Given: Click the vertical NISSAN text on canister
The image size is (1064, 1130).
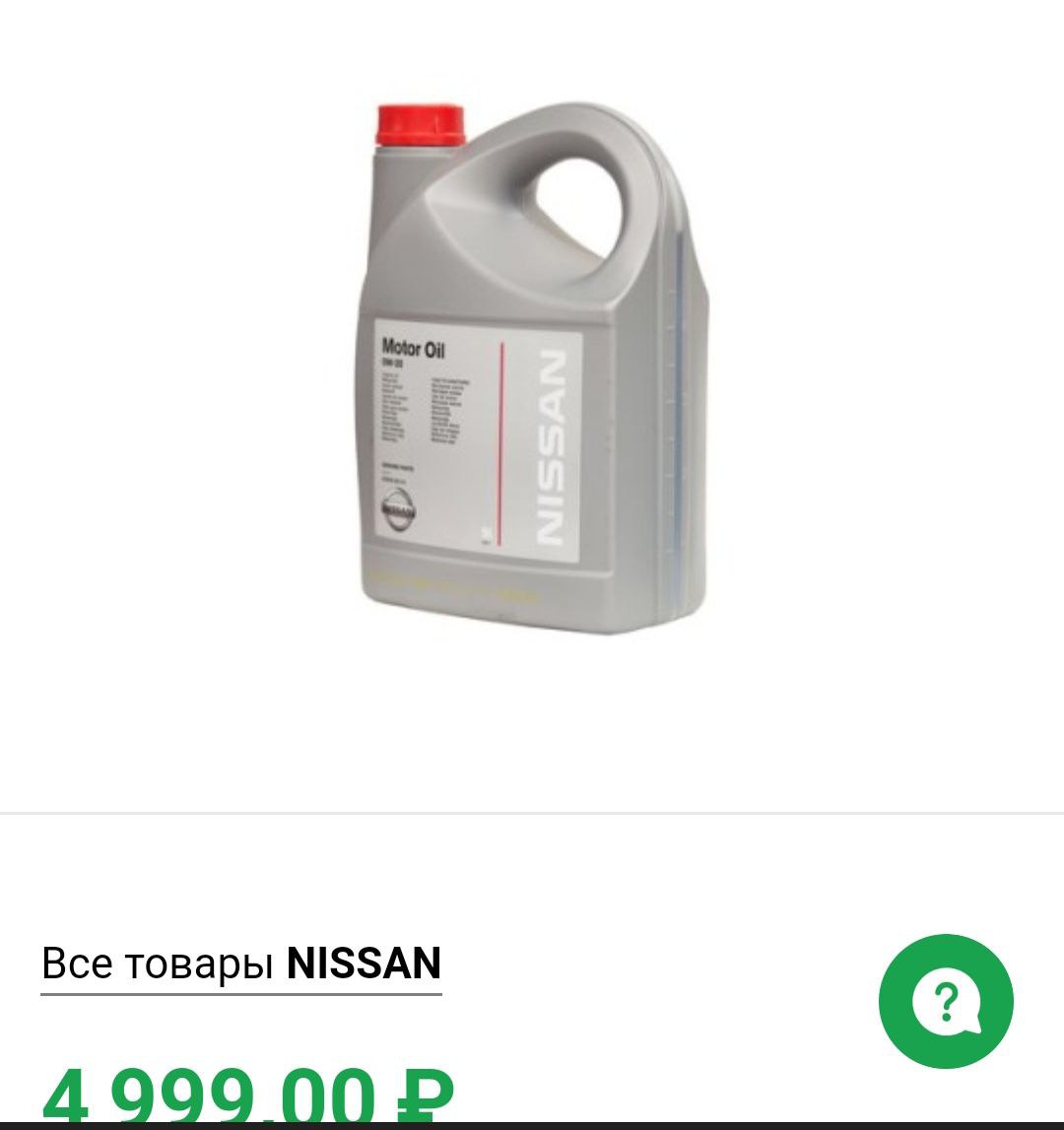Looking at the screenshot, I should coord(551,447).
